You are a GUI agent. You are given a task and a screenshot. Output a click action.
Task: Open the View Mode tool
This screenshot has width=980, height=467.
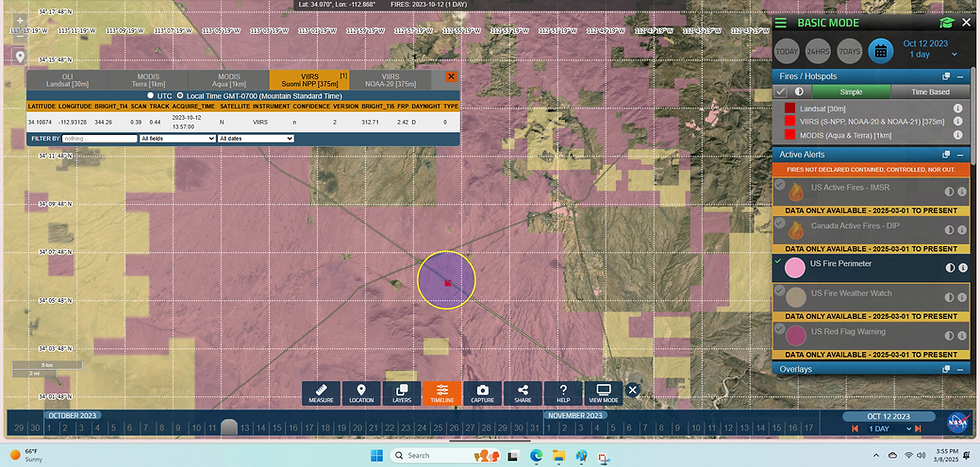click(603, 393)
